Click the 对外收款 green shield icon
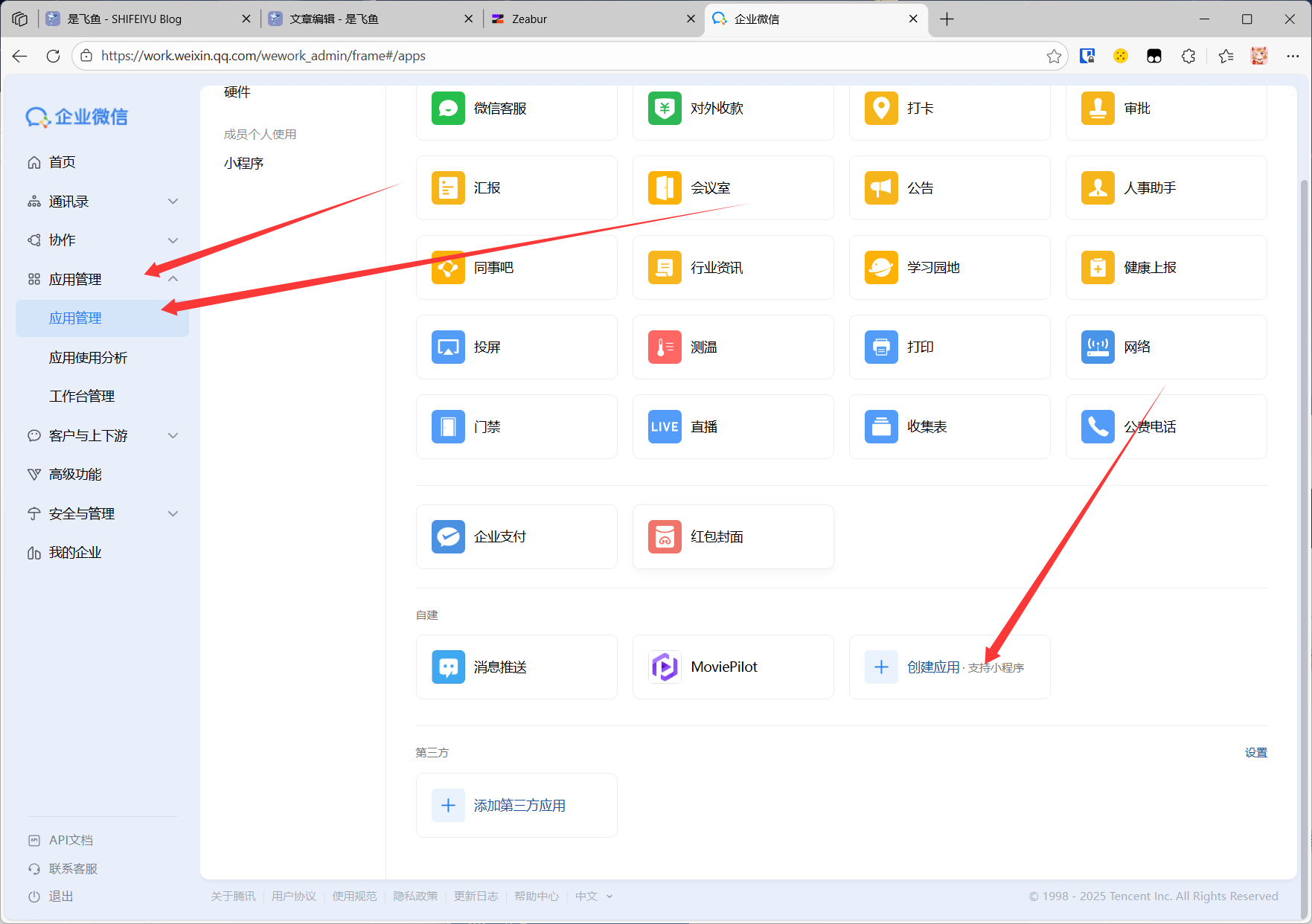1312x924 pixels. tap(665, 109)
